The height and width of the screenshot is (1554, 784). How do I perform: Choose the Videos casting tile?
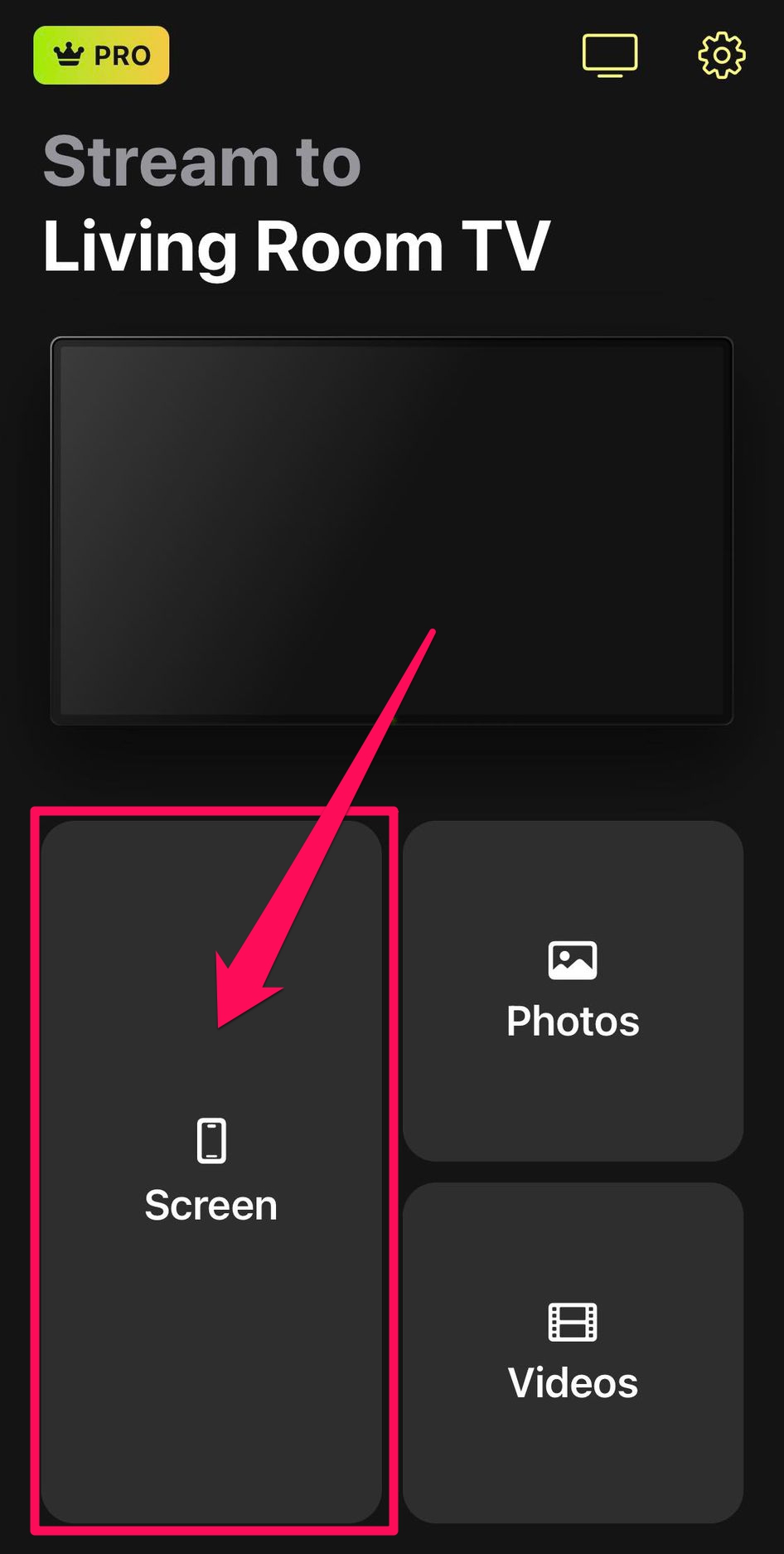573,1352
